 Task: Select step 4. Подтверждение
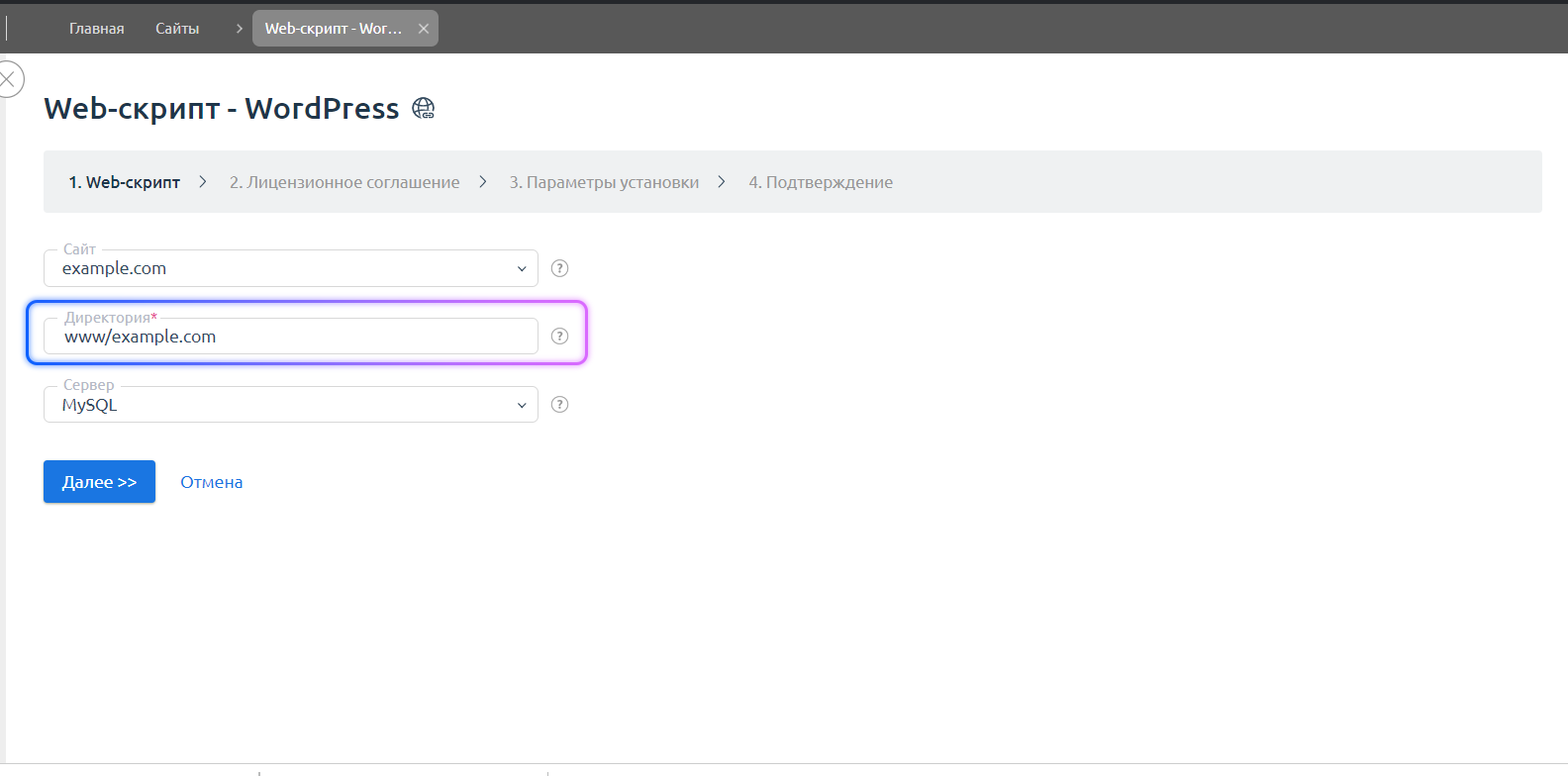(821, 182)
